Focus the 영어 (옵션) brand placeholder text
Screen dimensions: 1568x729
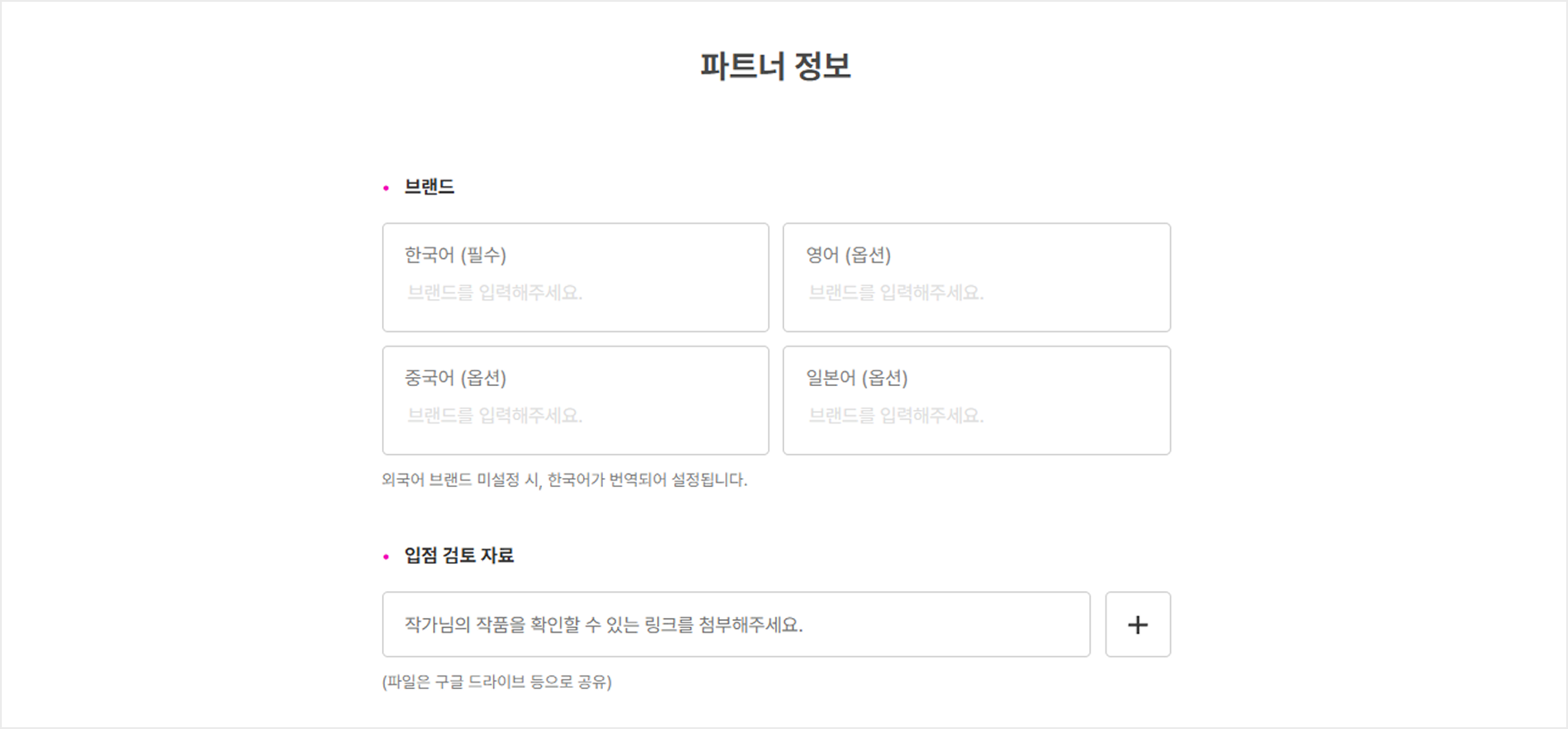point(896,293)
